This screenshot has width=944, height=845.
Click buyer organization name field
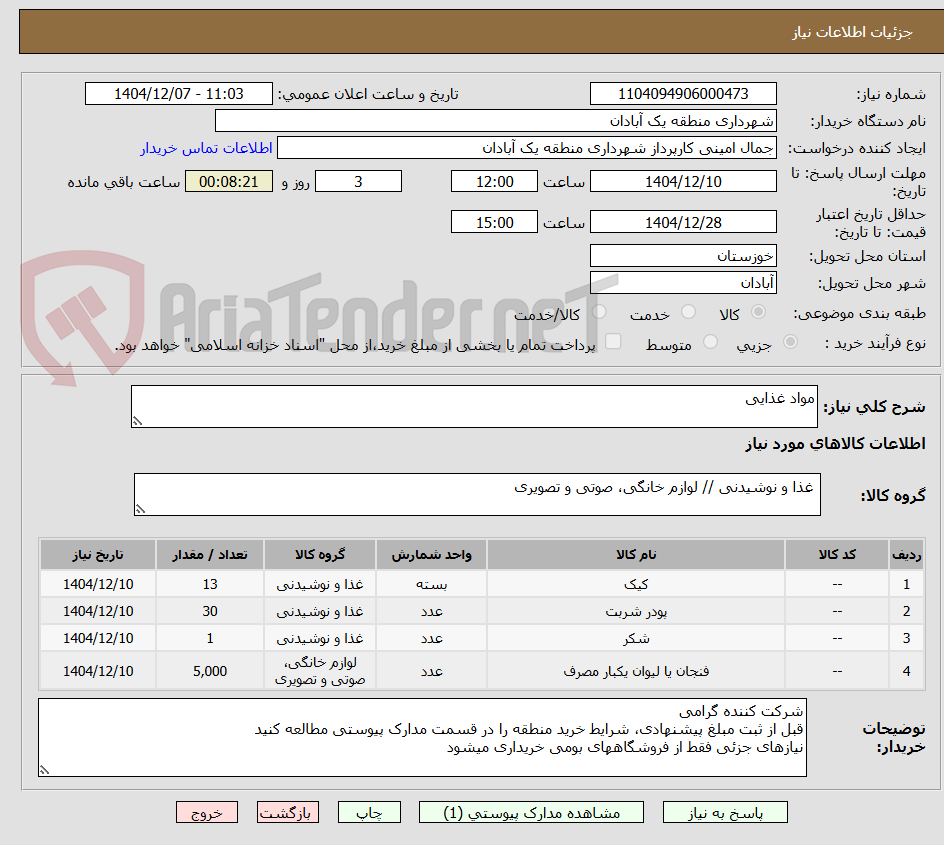point(495,121)
